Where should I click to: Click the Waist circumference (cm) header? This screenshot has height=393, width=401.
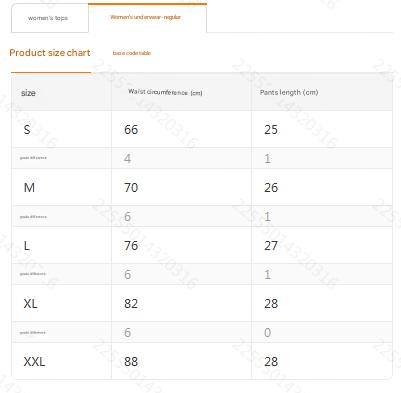[165, 92]
